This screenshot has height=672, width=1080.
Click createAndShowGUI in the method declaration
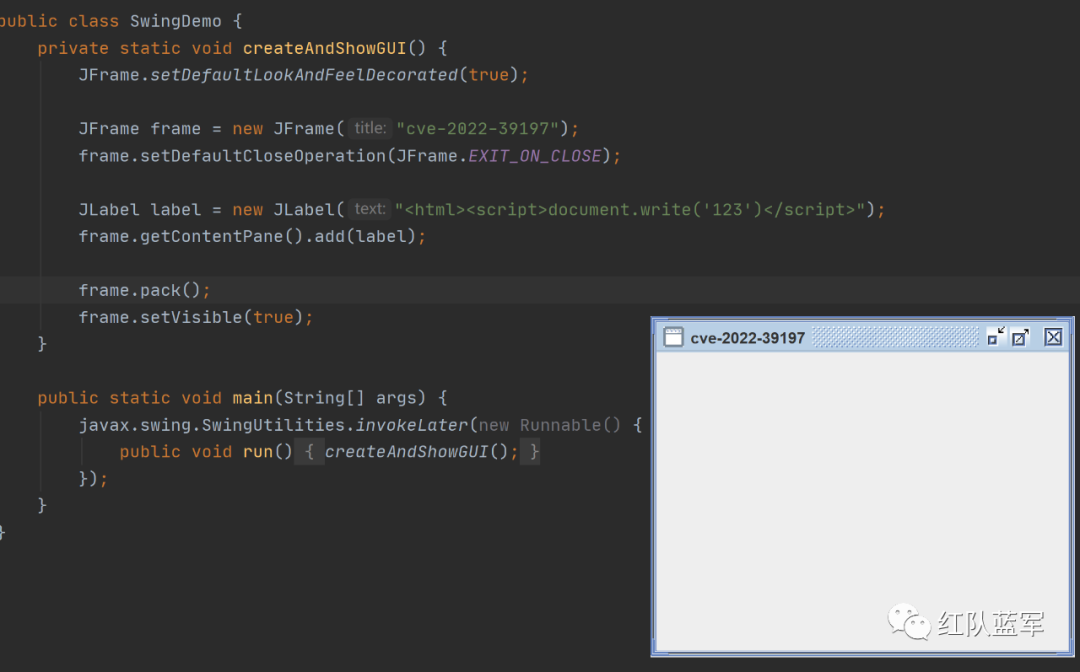tap(324, 48)
